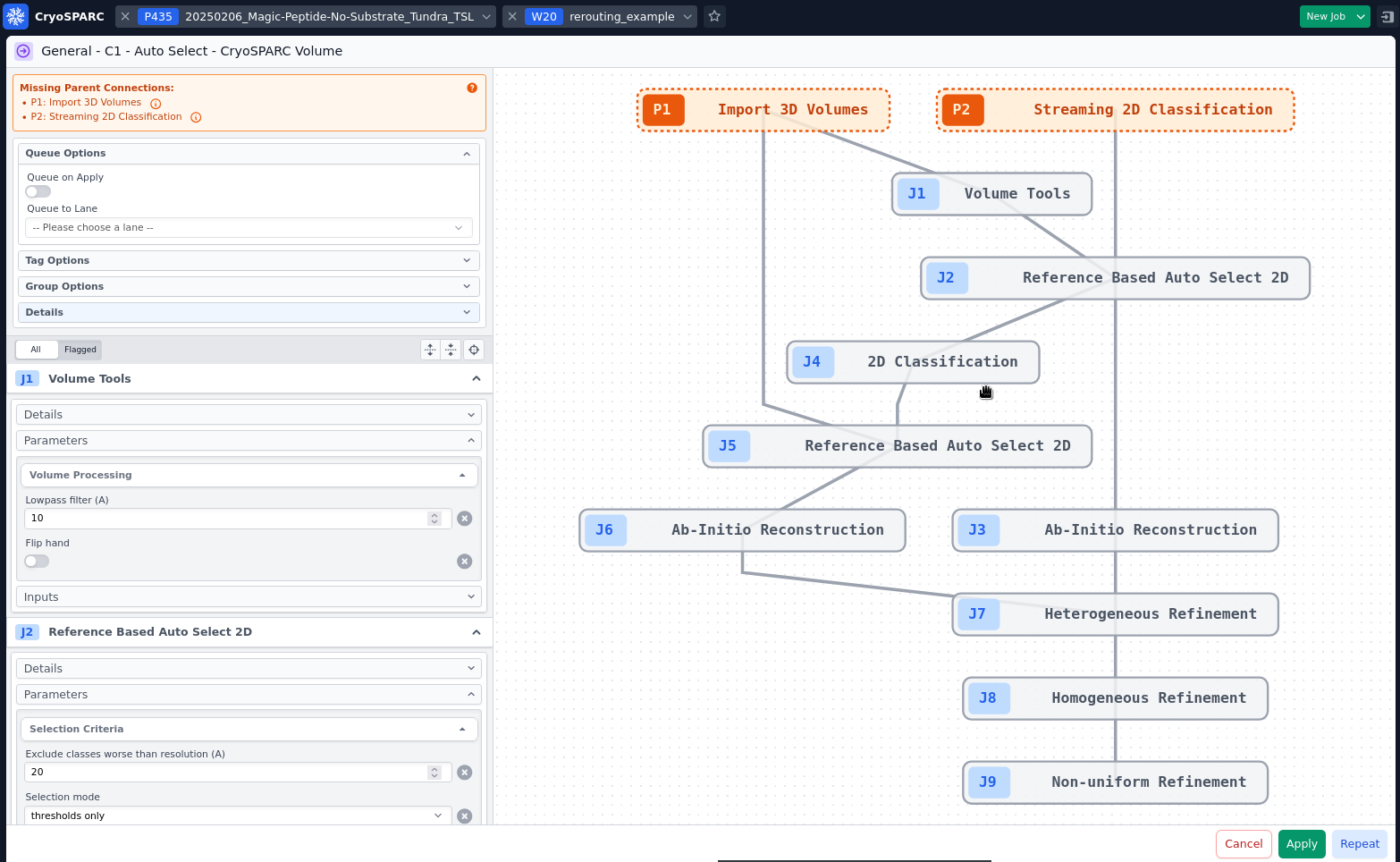Viewport: 1400px width, 862px height.
Task: Close the P435 project tab
Action: point(125,16)
